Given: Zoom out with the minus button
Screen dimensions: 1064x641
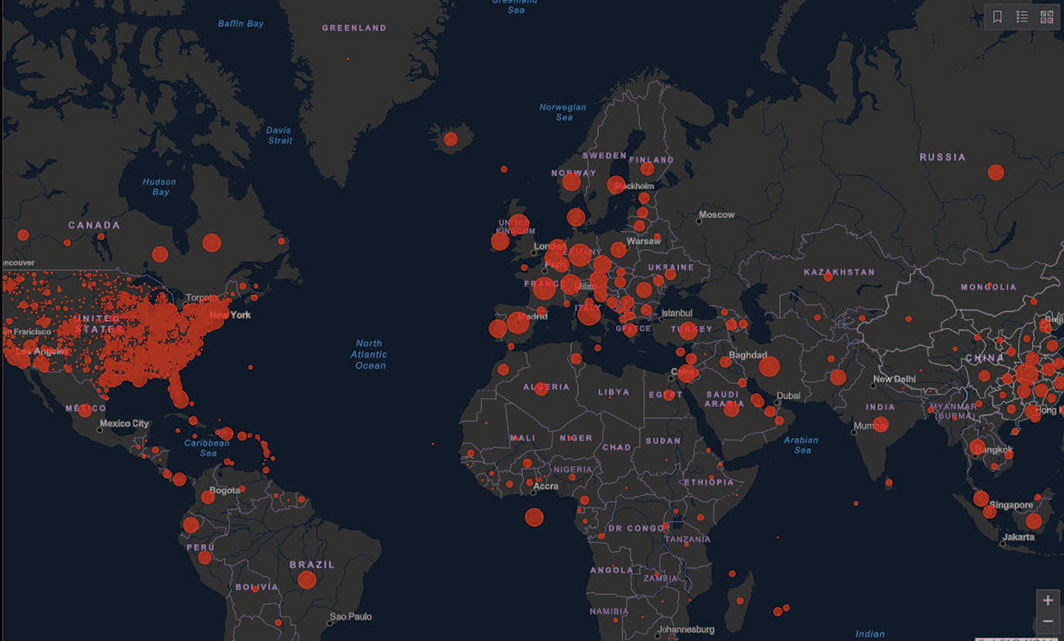Looking at the screenshot, I should point(1048,624).
